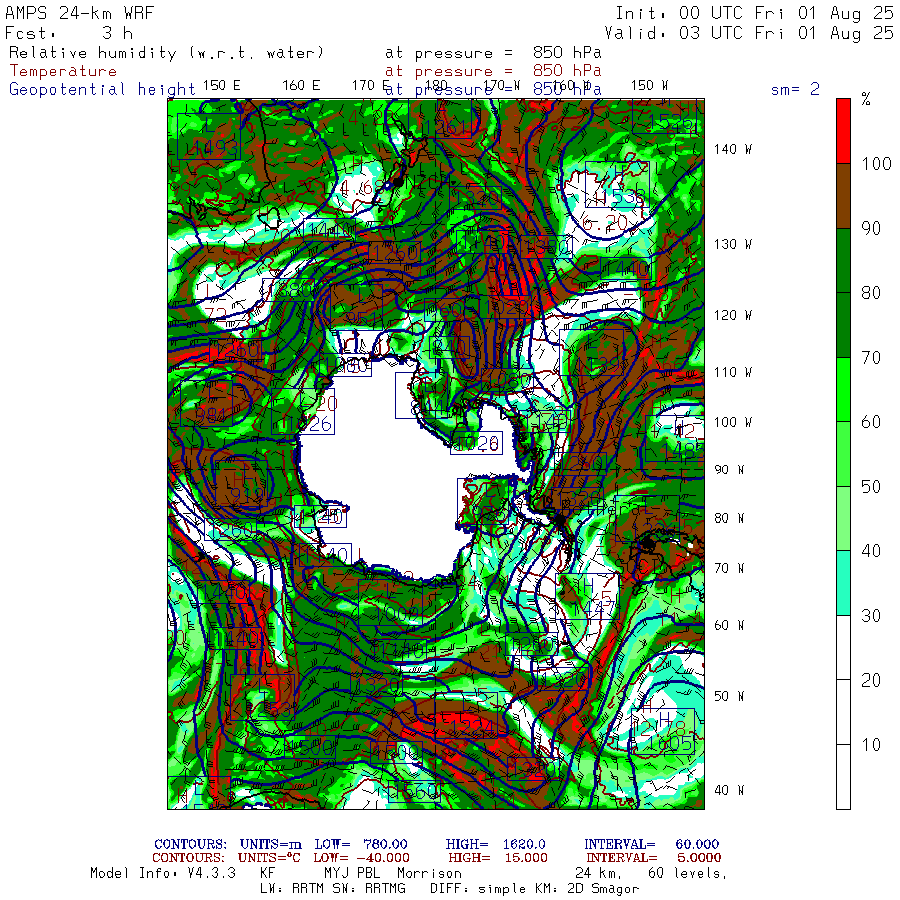Click the 'sm= 2' smoothing text
The width and height of the screenshot is (900, 900).
pyautogui.click(x=795, y=89)
